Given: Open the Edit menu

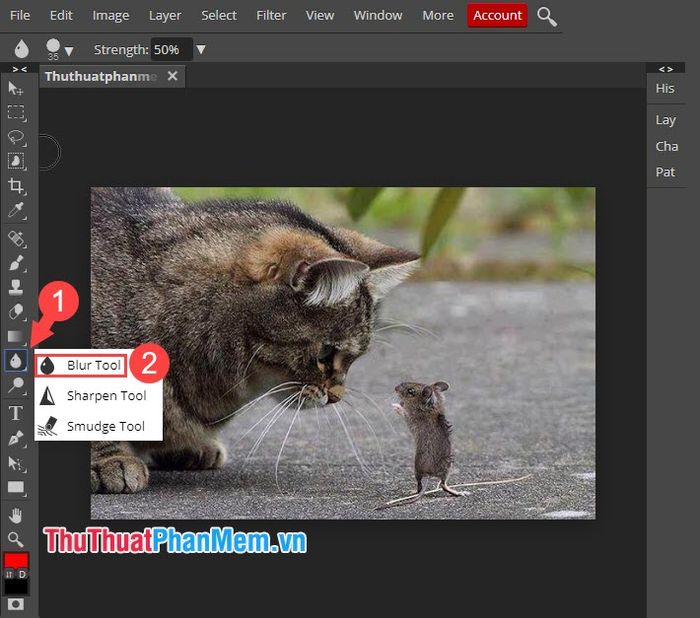Looking at the screenshot, I should click(61, 16).
